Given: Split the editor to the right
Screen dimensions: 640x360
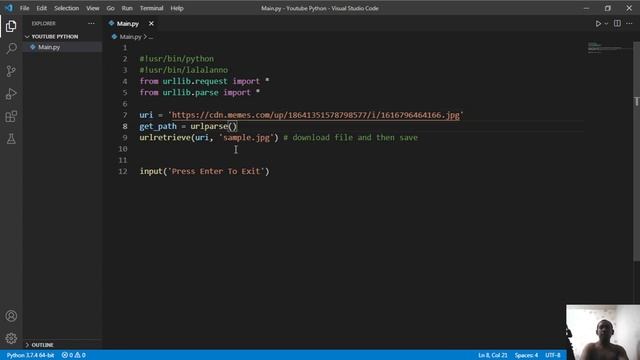Looking at the screenshot, I should 617,24.
